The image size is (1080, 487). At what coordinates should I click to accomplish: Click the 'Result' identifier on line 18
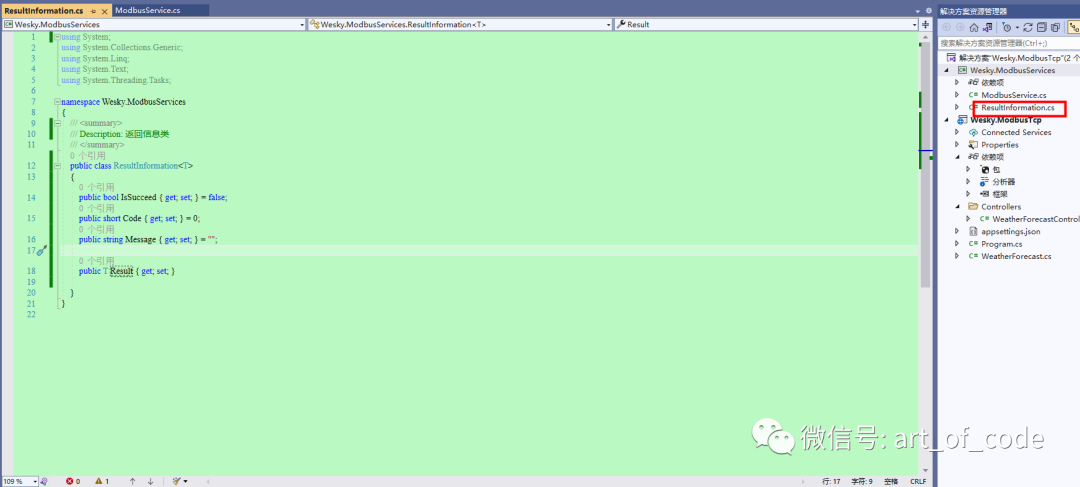121,271
